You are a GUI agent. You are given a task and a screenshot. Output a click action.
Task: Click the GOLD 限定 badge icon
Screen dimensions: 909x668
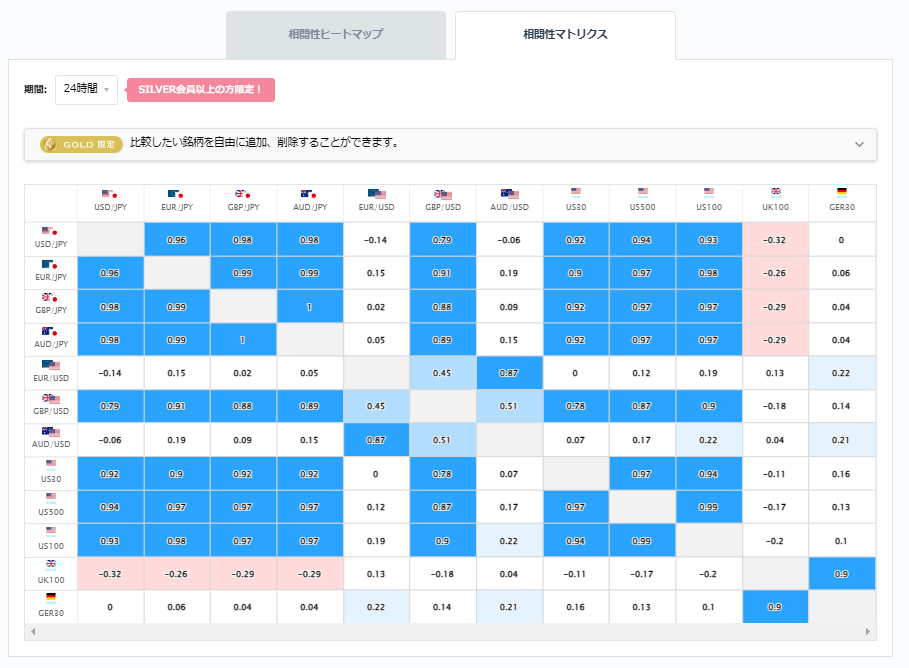point(81,144)
